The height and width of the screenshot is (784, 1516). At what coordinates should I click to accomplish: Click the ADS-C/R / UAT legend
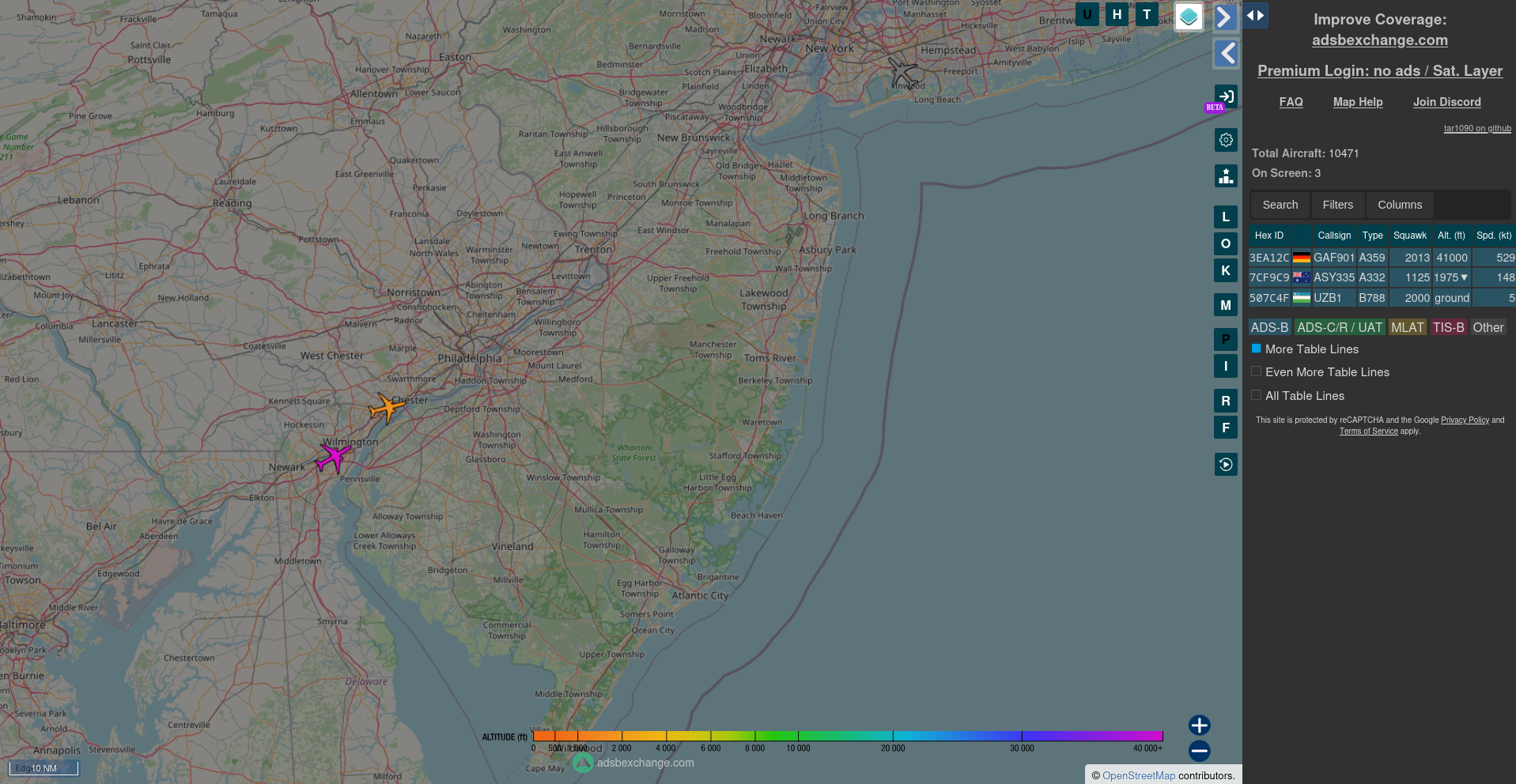(1340, 327)
